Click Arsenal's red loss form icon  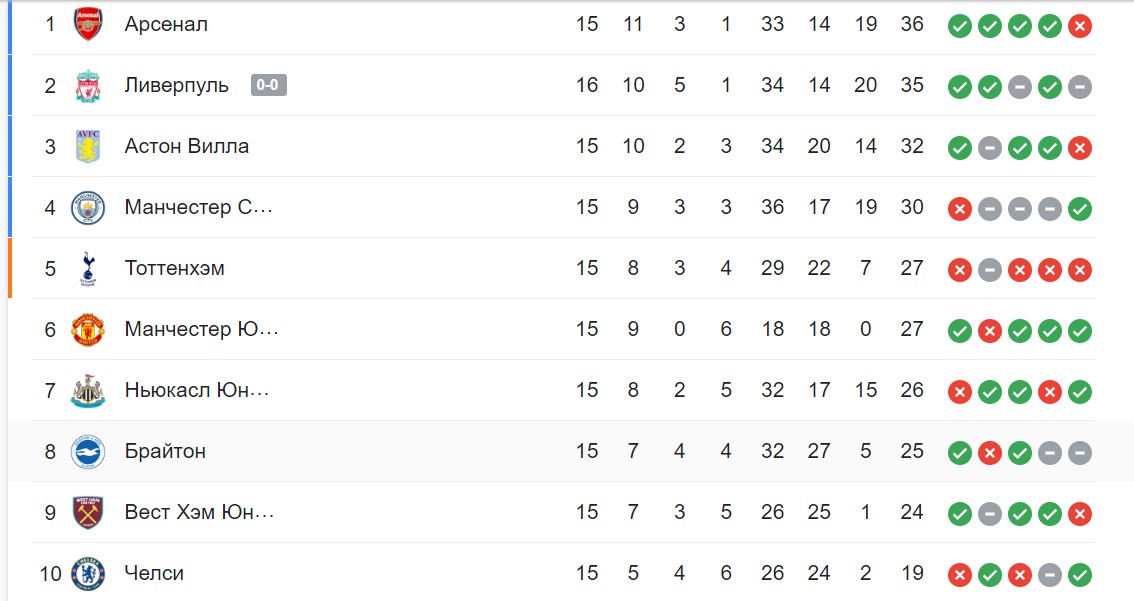pyautogui.click(x=1080, y=26)
